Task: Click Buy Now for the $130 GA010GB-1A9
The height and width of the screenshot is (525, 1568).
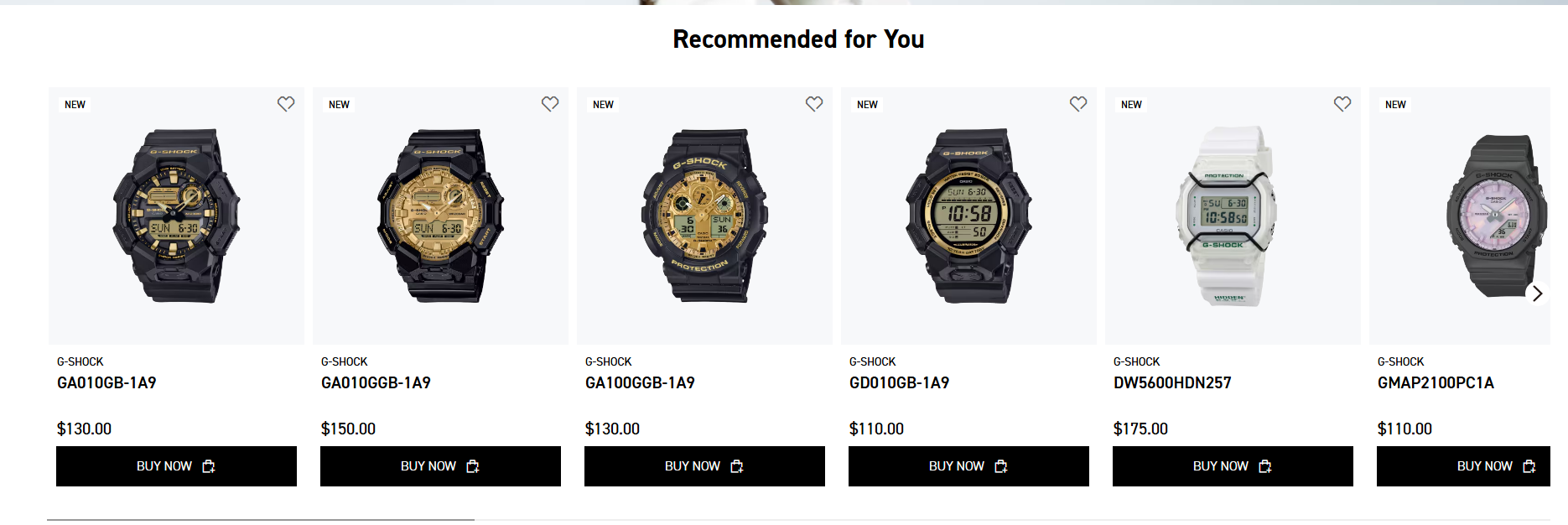Action: click(x=176, y=466)
